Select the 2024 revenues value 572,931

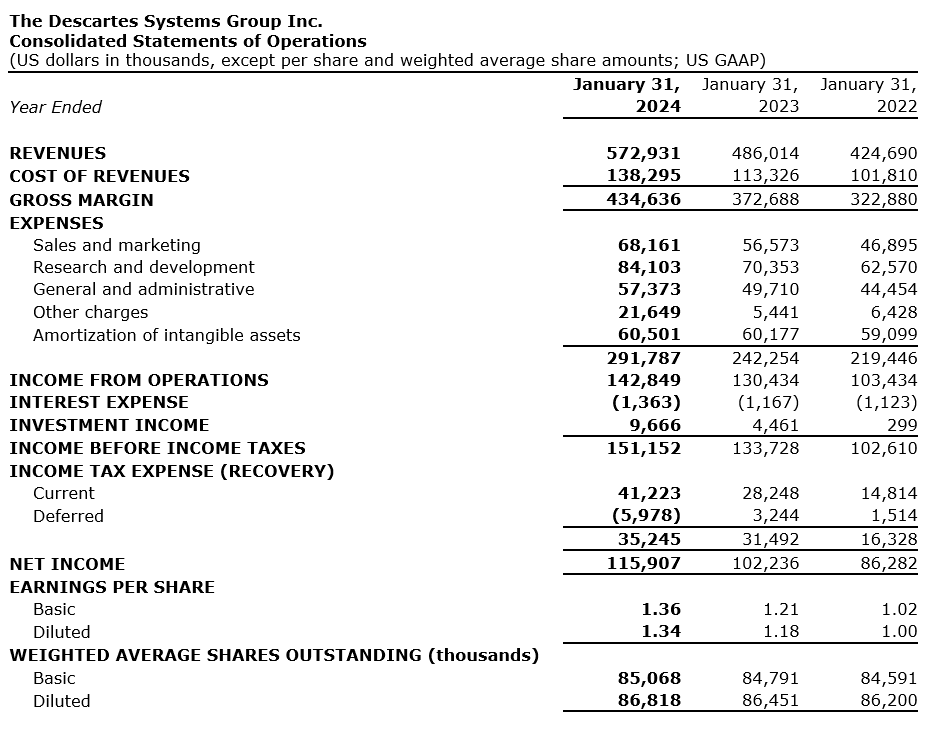point(643,153)
